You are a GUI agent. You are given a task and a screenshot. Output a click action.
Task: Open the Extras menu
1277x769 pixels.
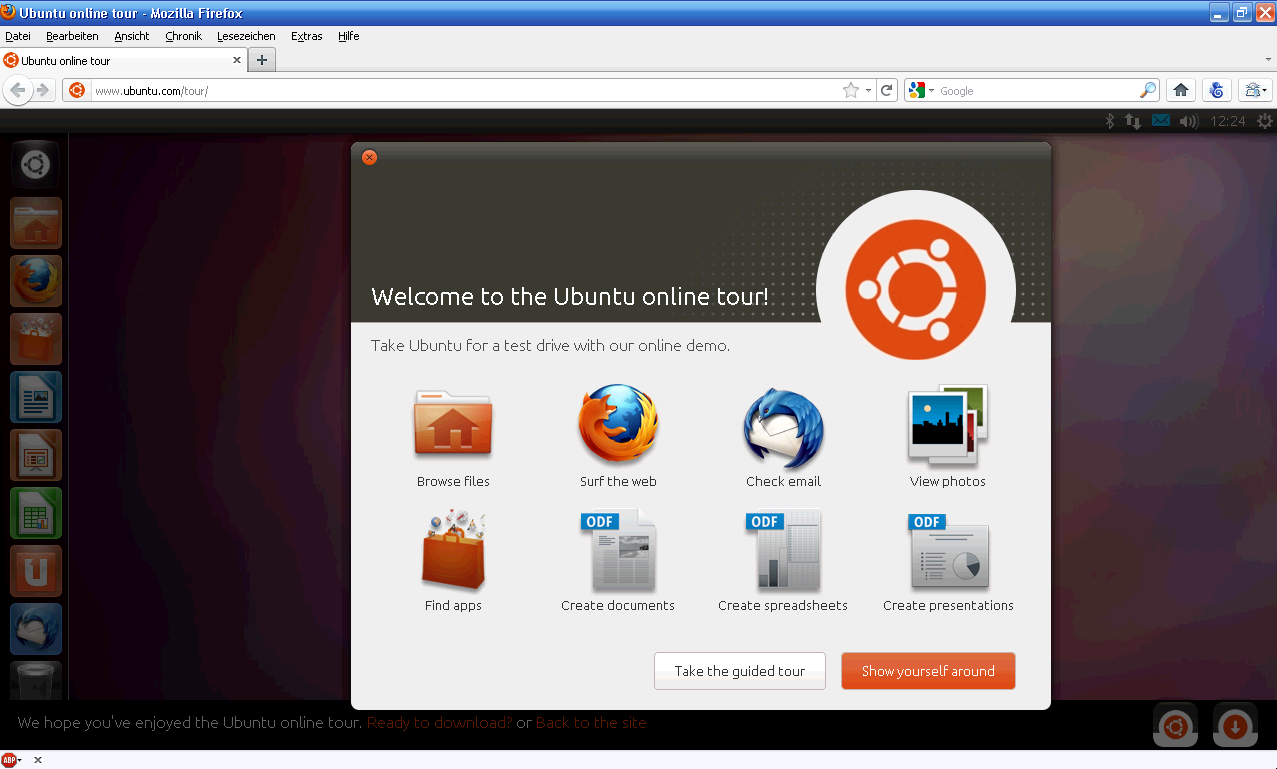pos(306,36)
